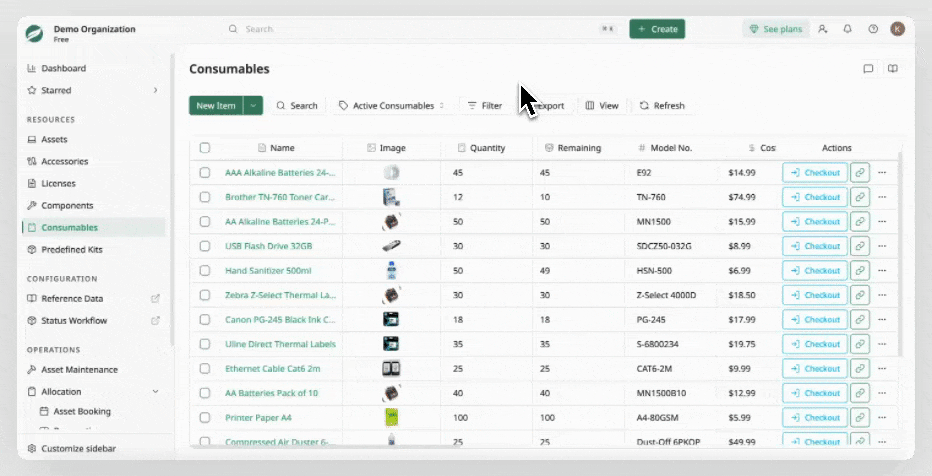
Task: Open external link icon beside Status Workflow
Action: tap(155, 320)
